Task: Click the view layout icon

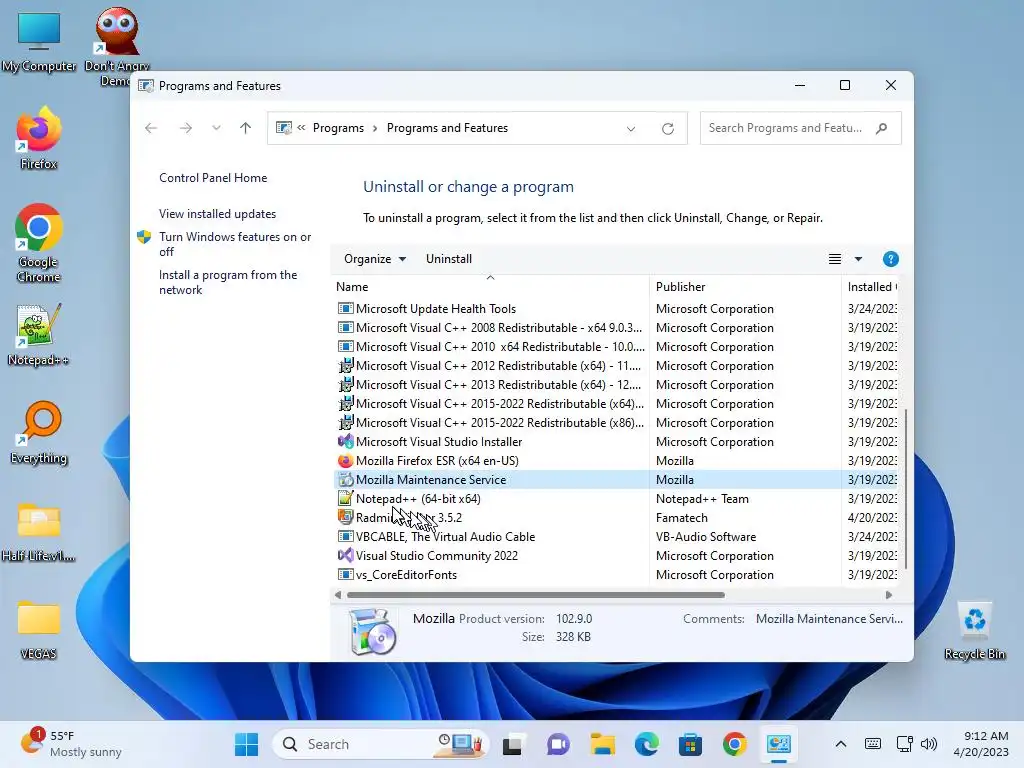Action: [x=835, y=259]
